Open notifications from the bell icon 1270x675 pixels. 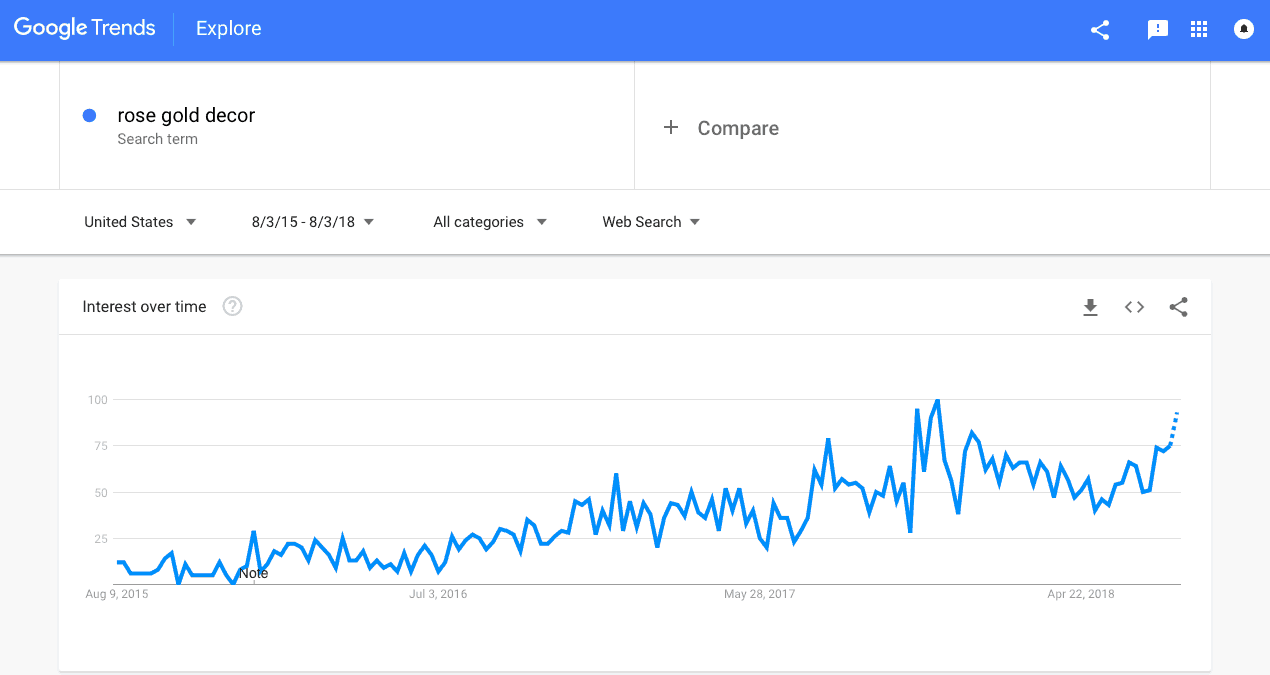1242,29
